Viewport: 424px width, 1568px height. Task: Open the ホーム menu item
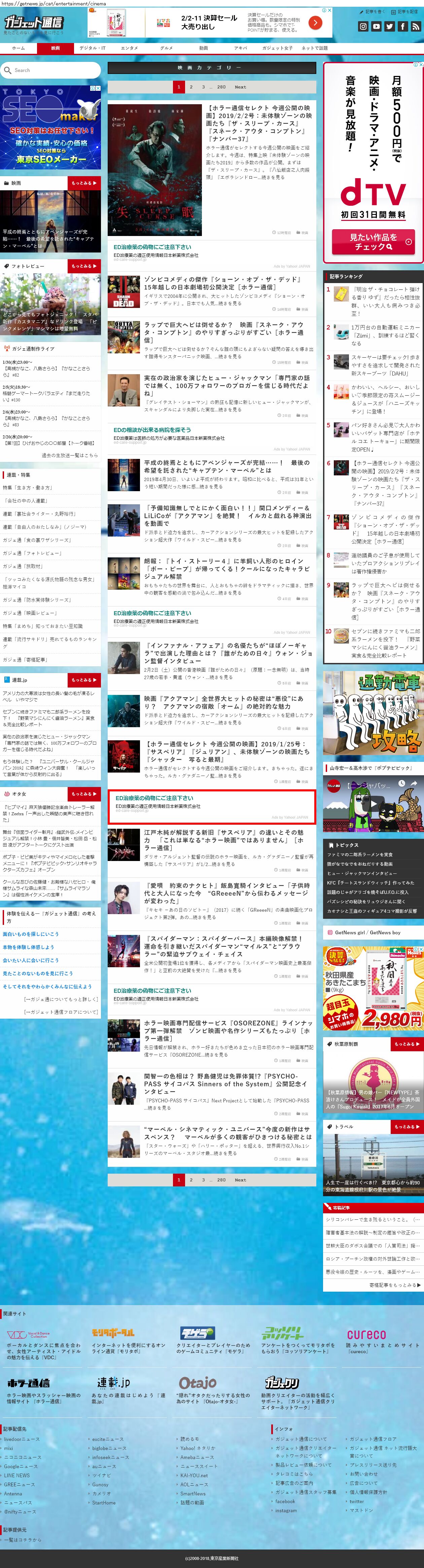click(x=18, y=48)
